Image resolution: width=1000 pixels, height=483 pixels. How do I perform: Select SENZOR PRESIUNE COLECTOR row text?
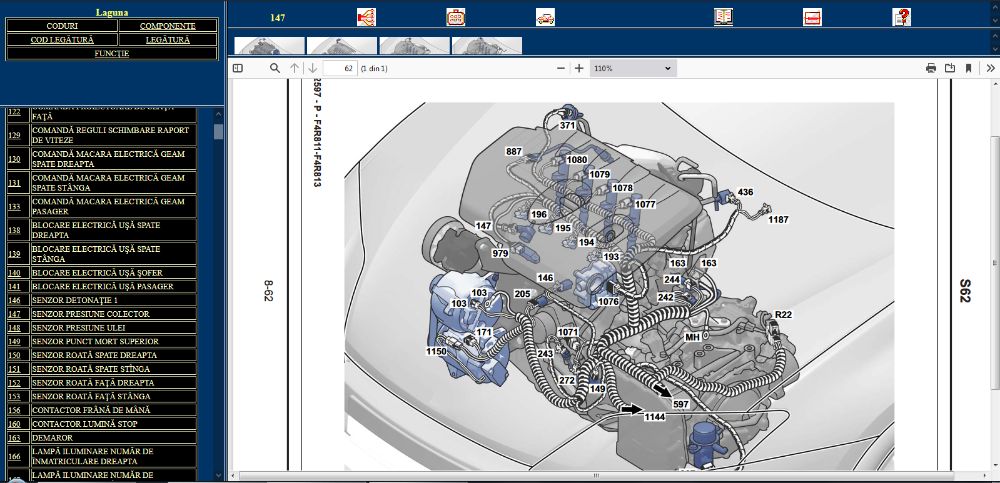pyautogui.click(x=91, y=314)
